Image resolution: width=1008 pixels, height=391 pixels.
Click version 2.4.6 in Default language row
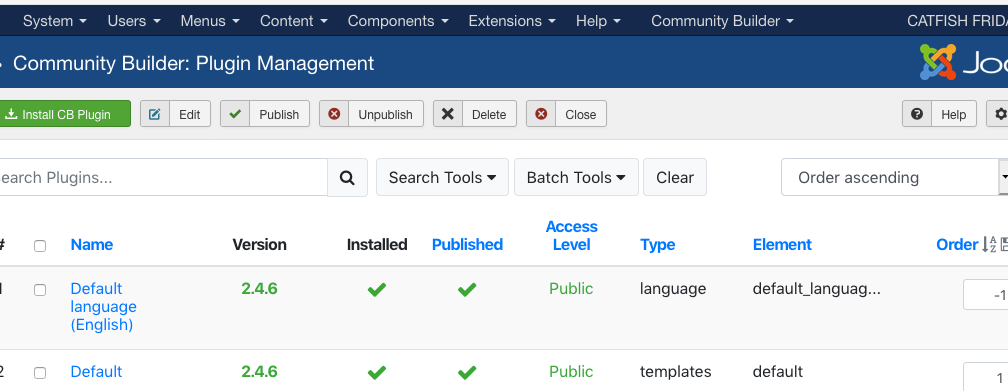click(259, 289)
